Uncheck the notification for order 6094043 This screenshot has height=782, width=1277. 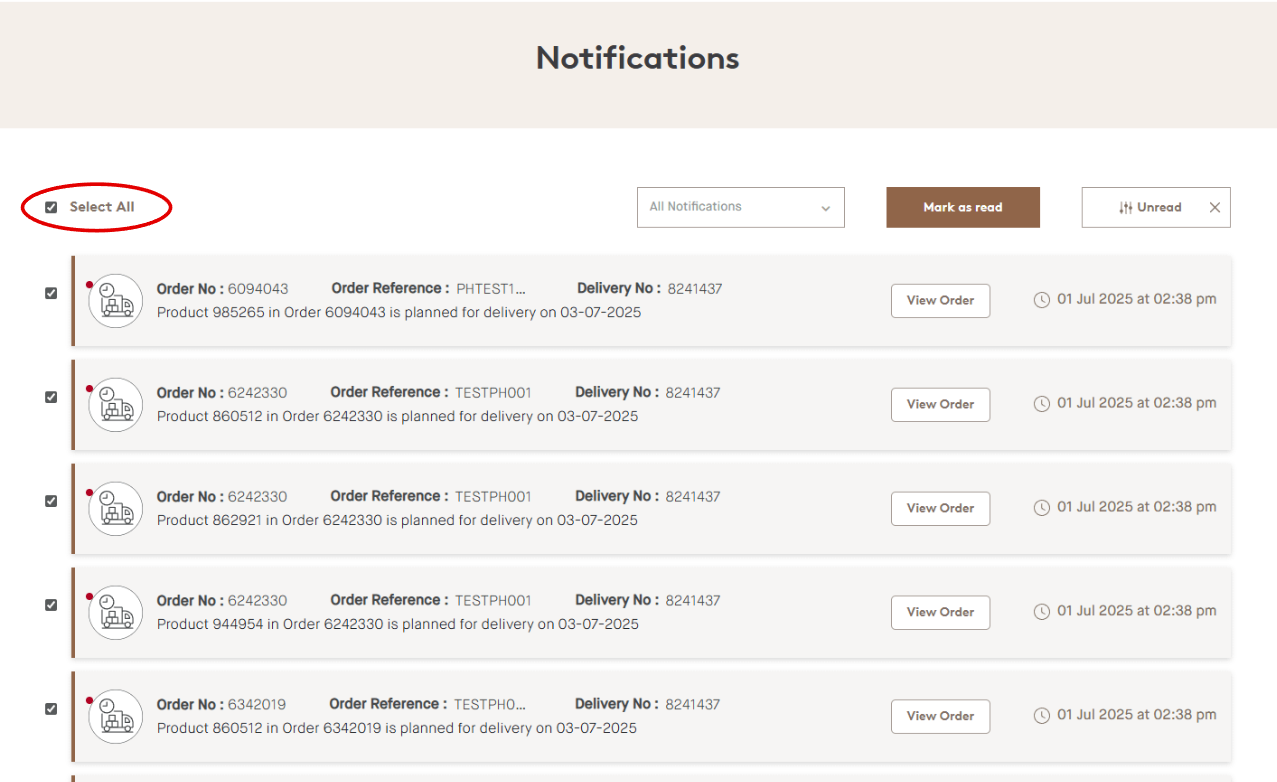pyautogui.click(x=51, y=293)
